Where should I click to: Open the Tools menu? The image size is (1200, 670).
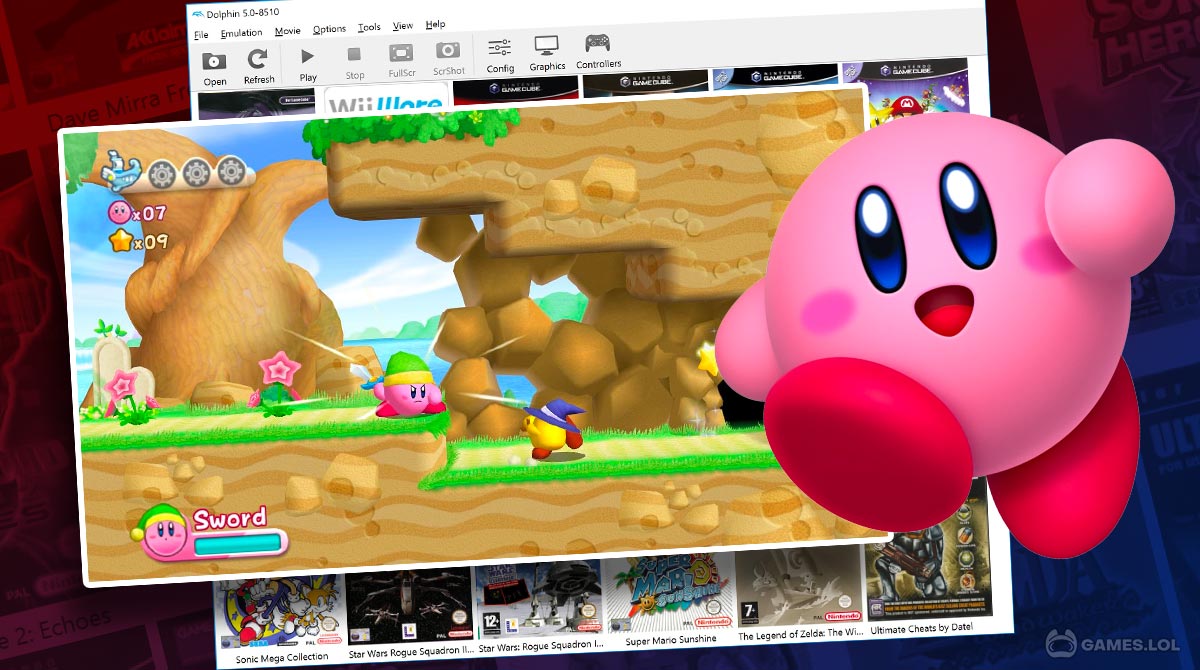click(x=369, y=28)
